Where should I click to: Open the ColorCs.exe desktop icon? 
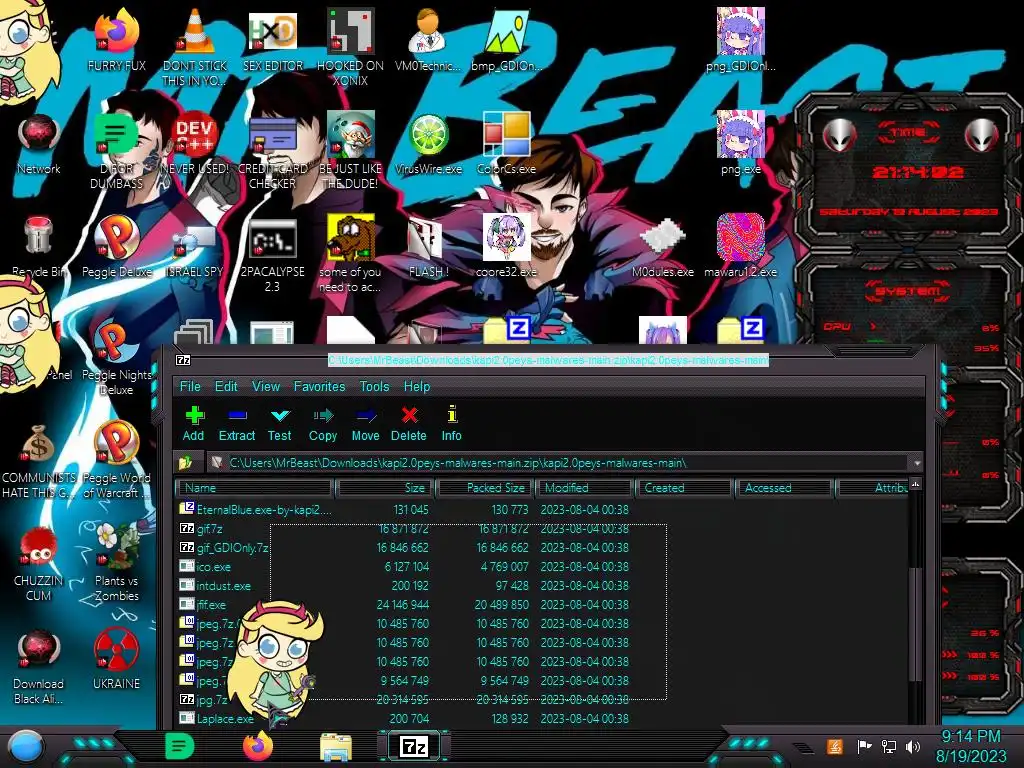(506, 144)
